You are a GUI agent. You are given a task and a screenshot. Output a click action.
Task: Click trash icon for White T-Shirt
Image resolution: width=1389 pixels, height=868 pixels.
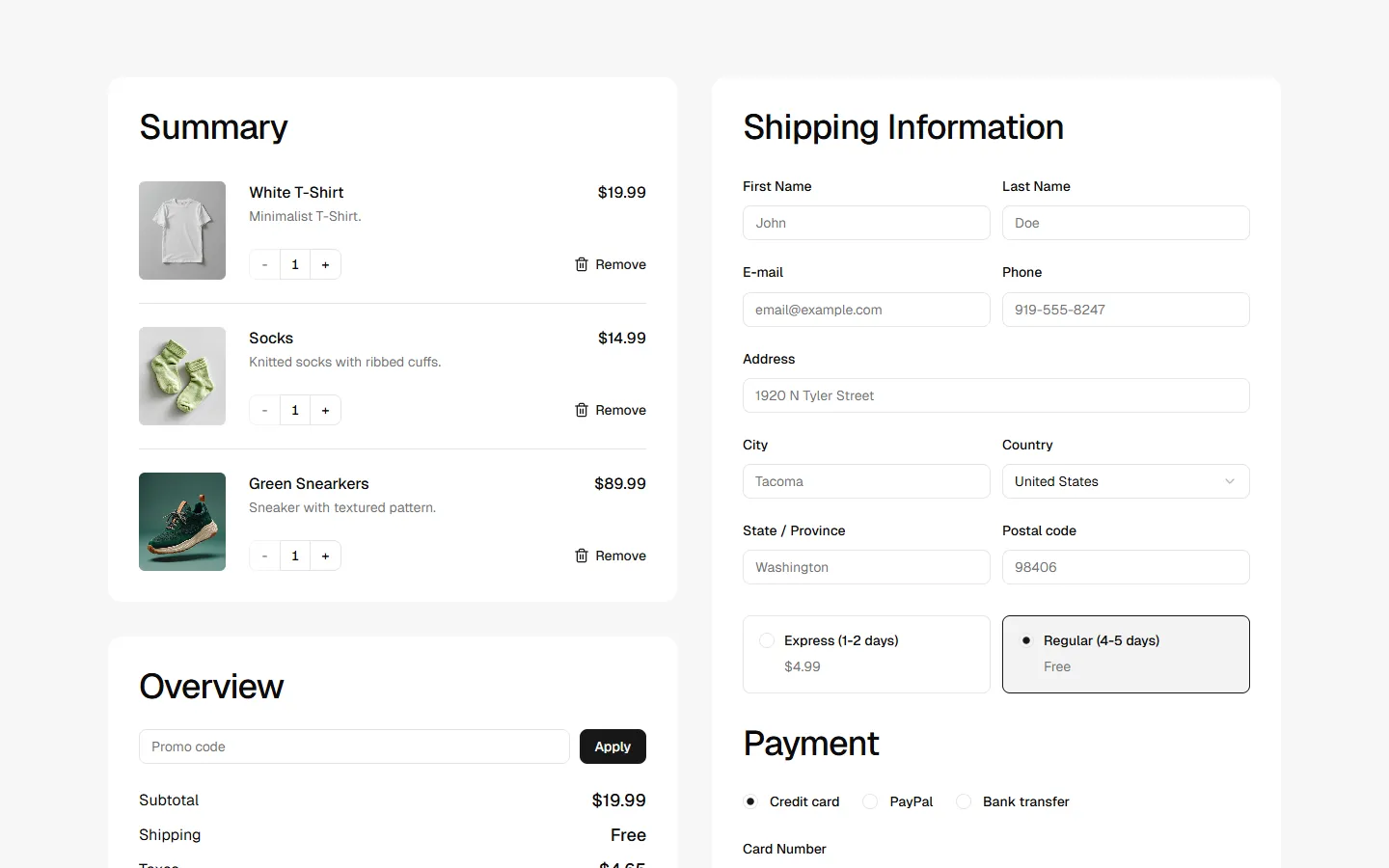click(582, 264)
